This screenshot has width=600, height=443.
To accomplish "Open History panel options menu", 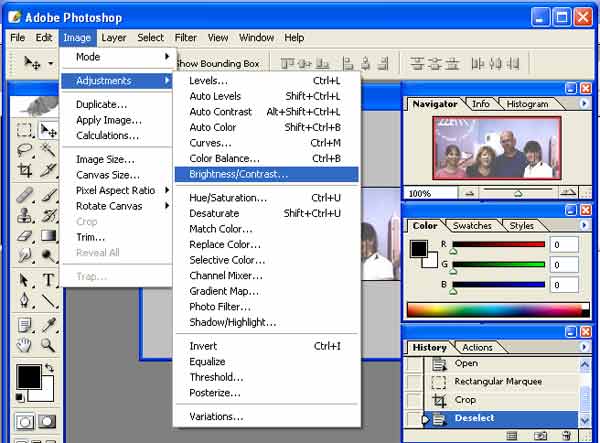I will tap(584, 347).
